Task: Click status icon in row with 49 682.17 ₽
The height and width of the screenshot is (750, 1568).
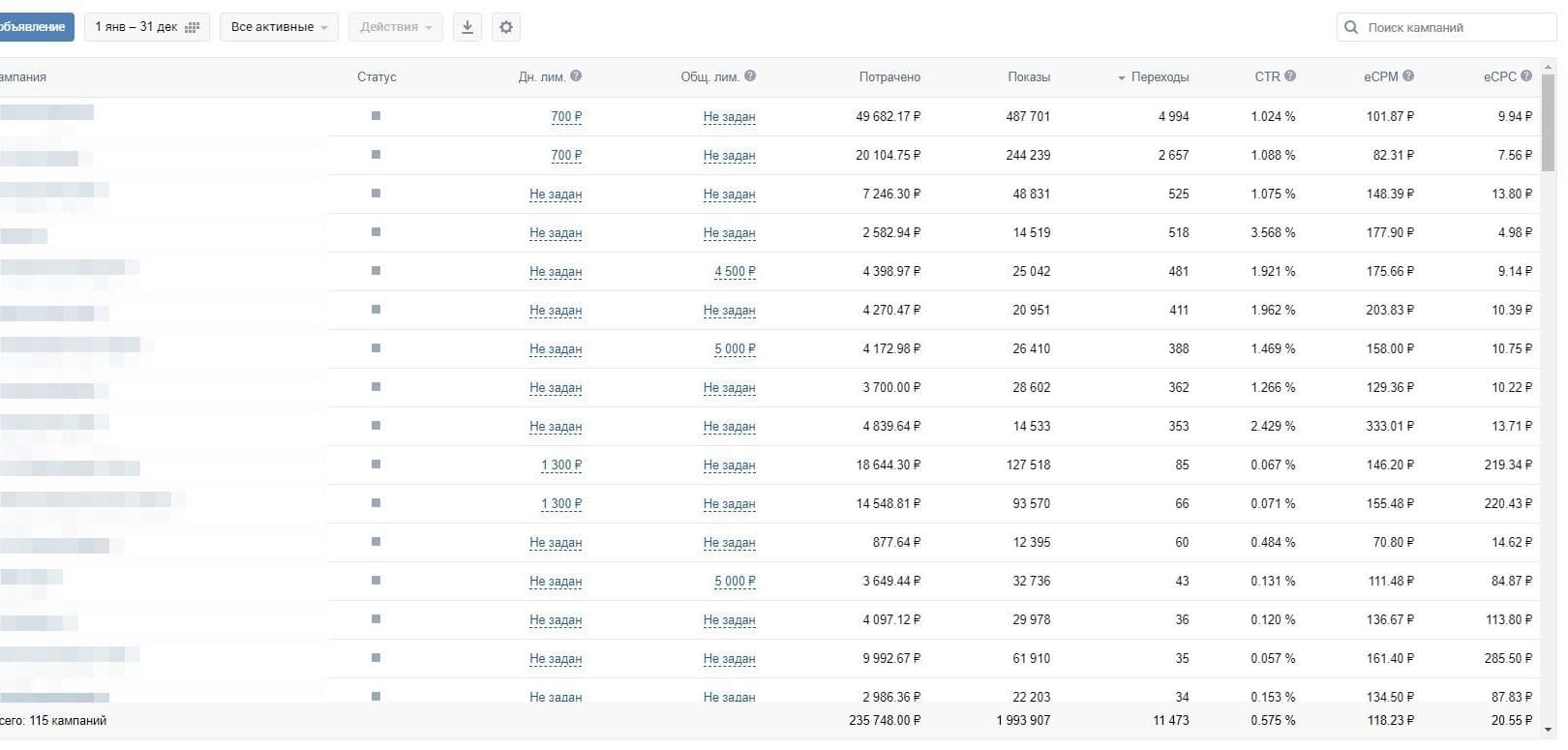Action: (x=376, y=116)
